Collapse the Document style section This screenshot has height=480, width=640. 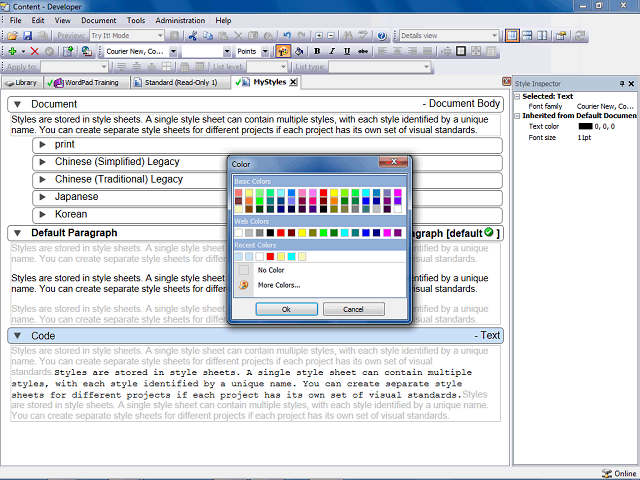tap(18, 104)
